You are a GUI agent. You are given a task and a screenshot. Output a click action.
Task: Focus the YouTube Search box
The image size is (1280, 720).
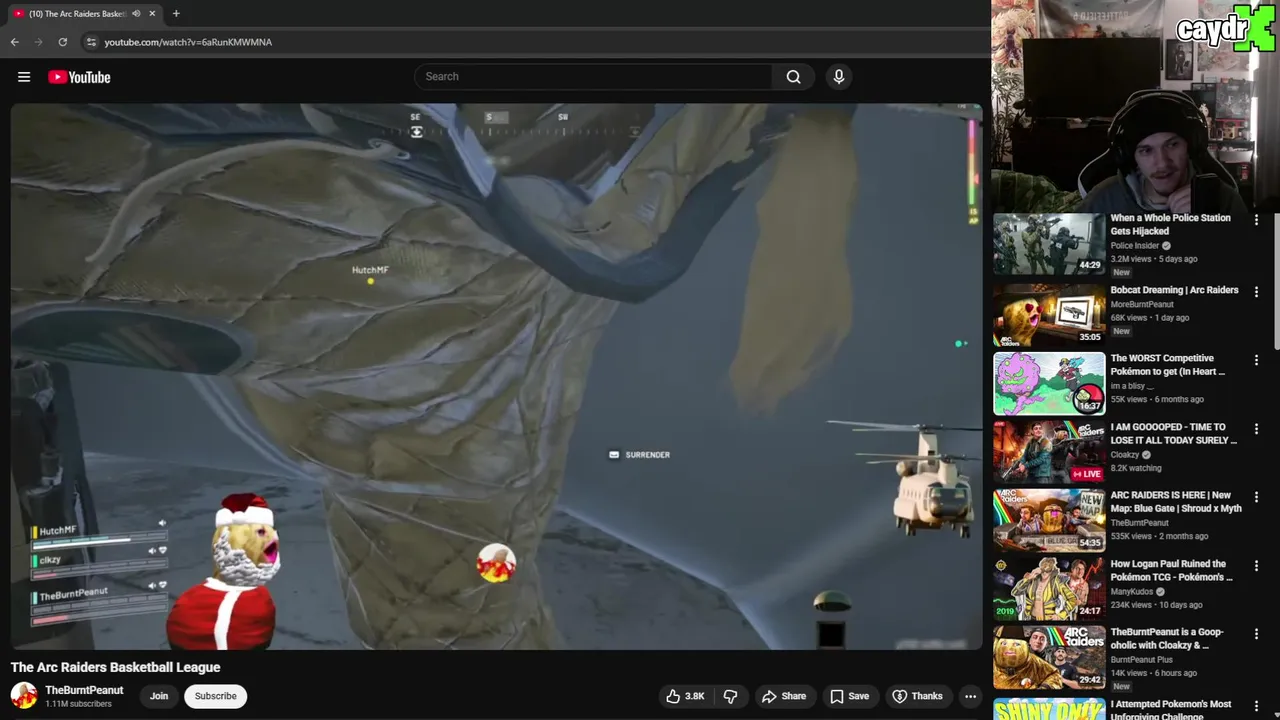point(593,77)
